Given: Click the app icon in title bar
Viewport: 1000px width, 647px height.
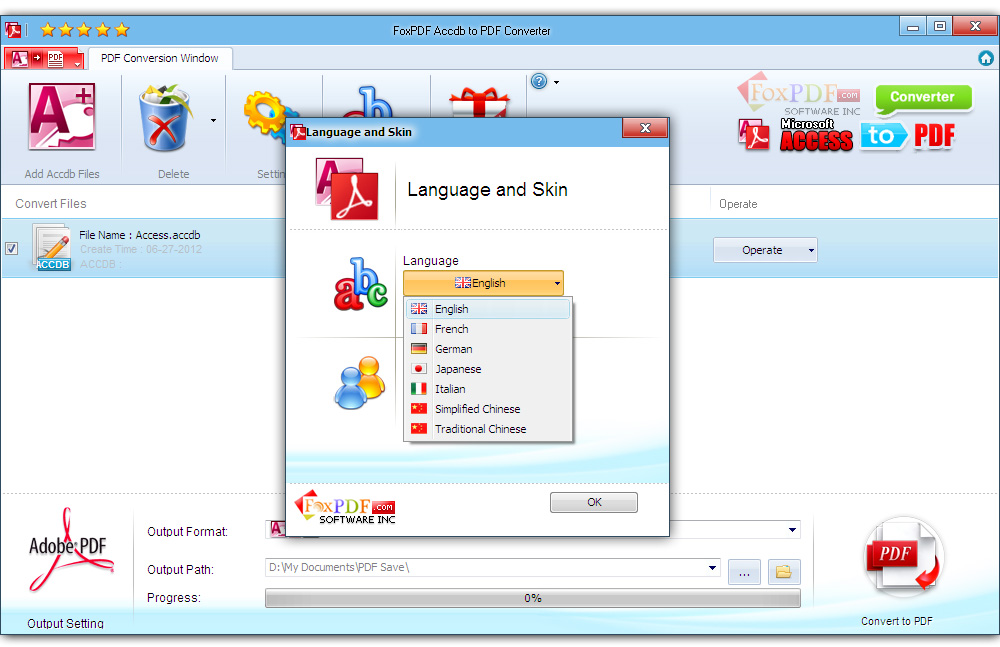Looking at the screenshot, I should 13,29.
